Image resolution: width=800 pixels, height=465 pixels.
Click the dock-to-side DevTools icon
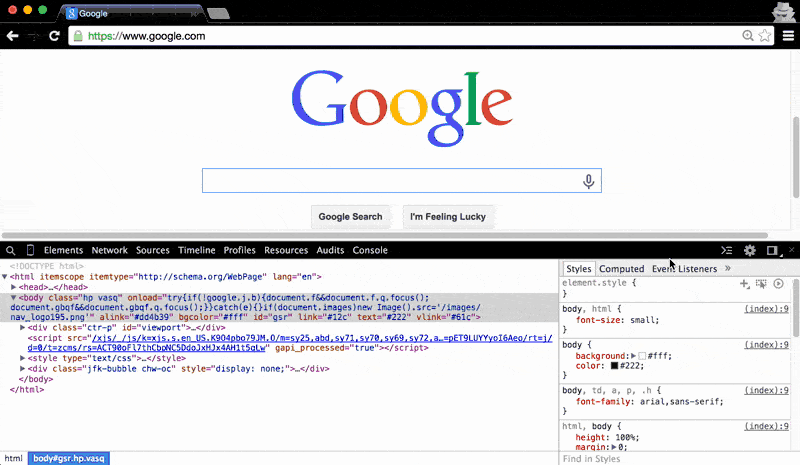(773, 250)
